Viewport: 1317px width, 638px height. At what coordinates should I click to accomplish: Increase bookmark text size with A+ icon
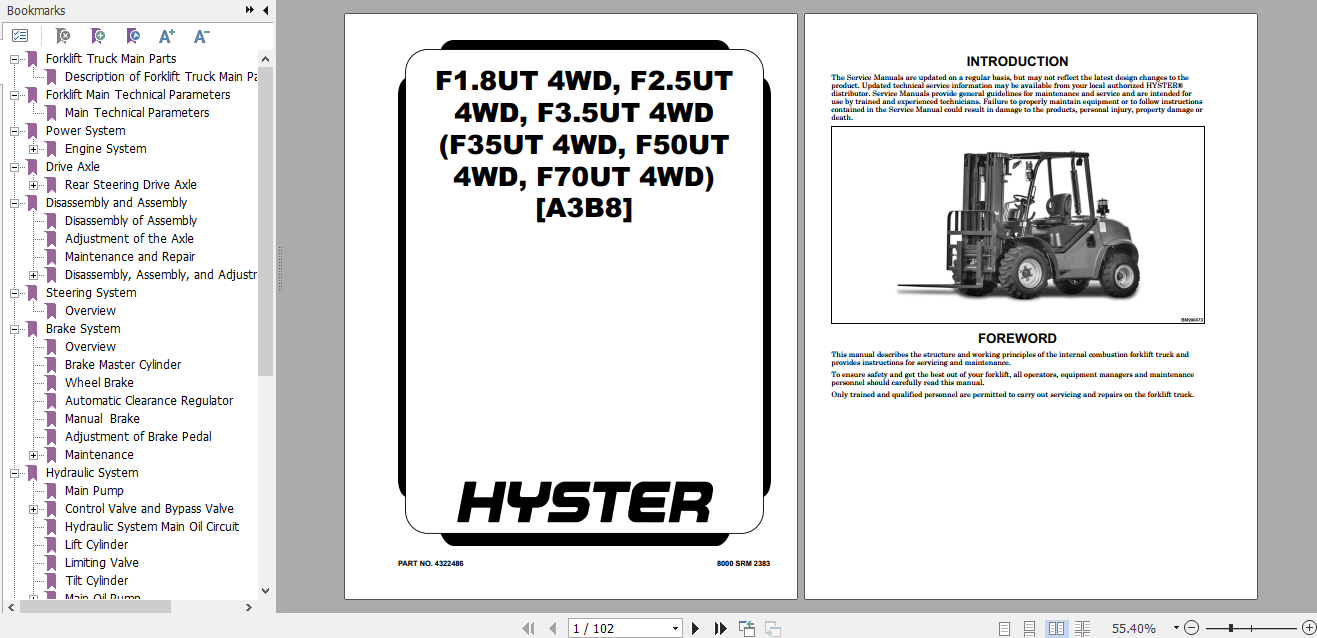tap(166, 35)
